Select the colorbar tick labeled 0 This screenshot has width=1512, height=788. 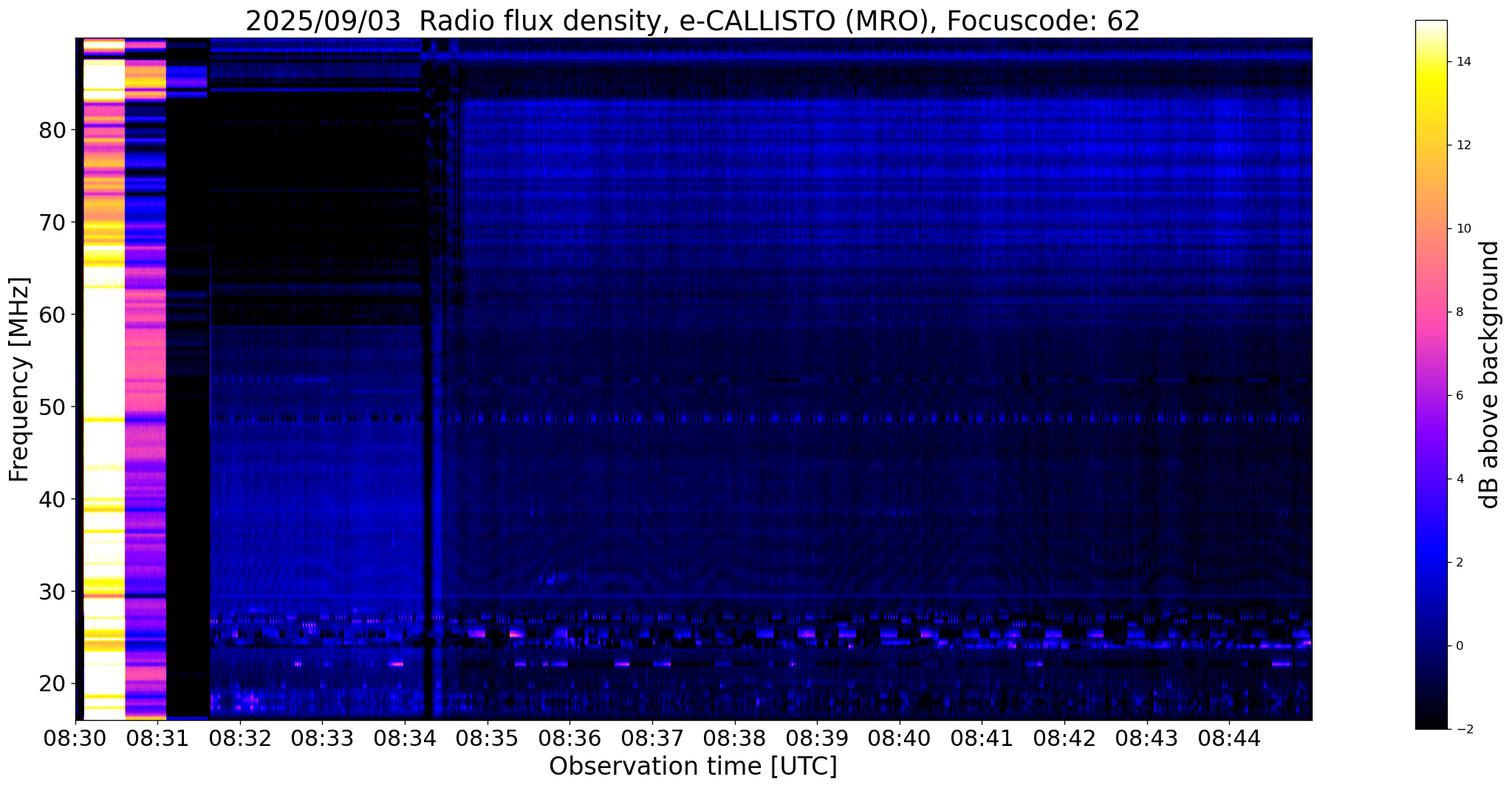point(1458,646)
